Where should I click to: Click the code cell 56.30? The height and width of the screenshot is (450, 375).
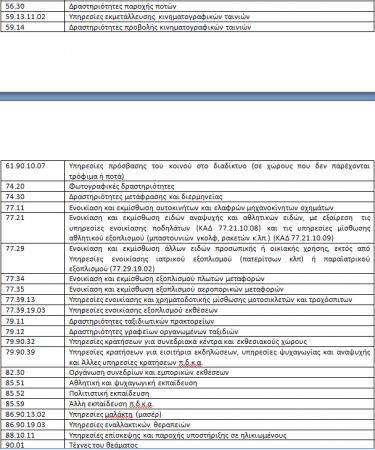[33, 6]
